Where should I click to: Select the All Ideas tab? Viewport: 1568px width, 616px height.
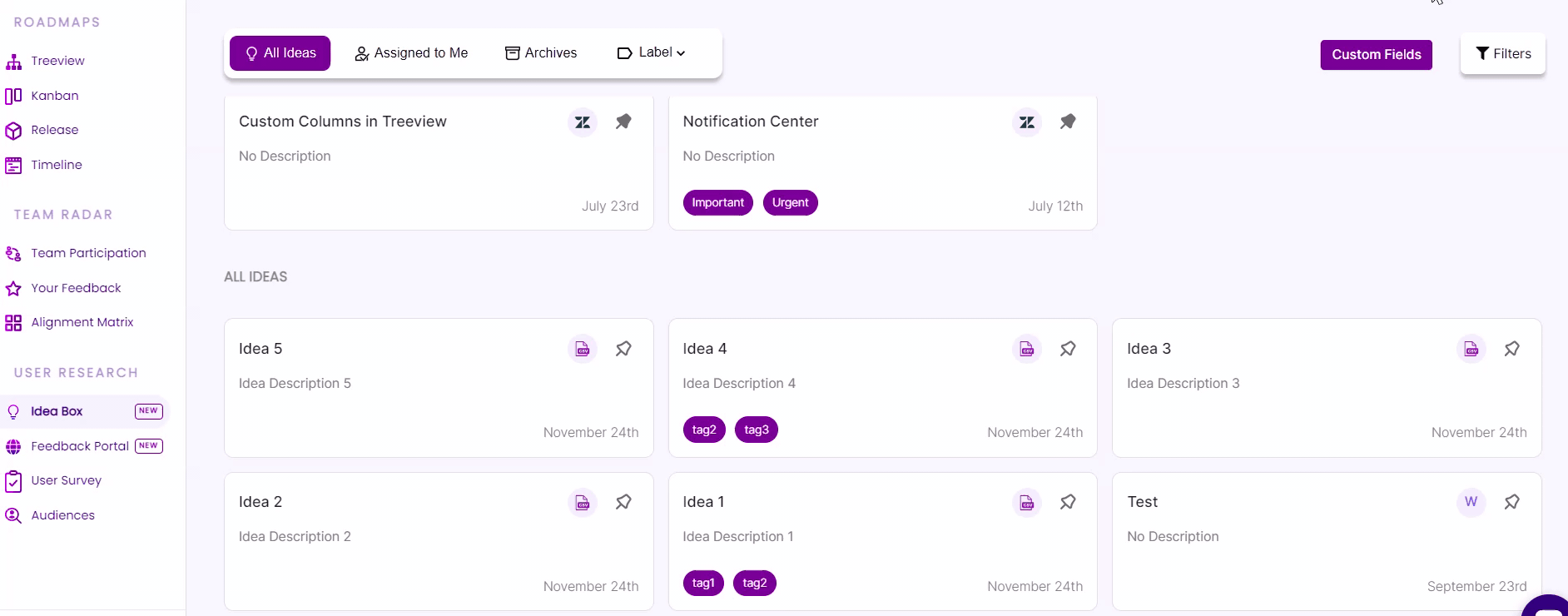pyautogui.click(x=280, y=53)
